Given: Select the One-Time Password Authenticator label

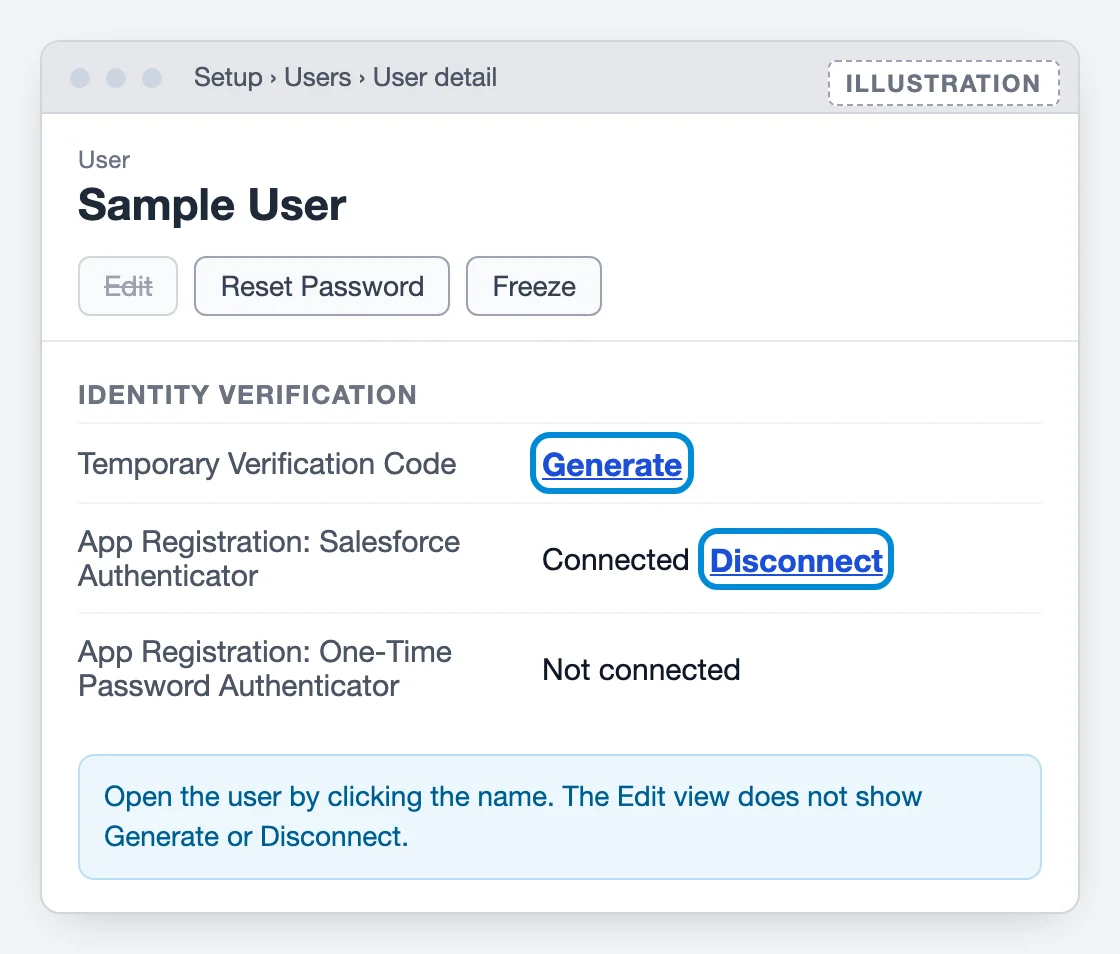Looking at the screenshot, I should point(265,669).
